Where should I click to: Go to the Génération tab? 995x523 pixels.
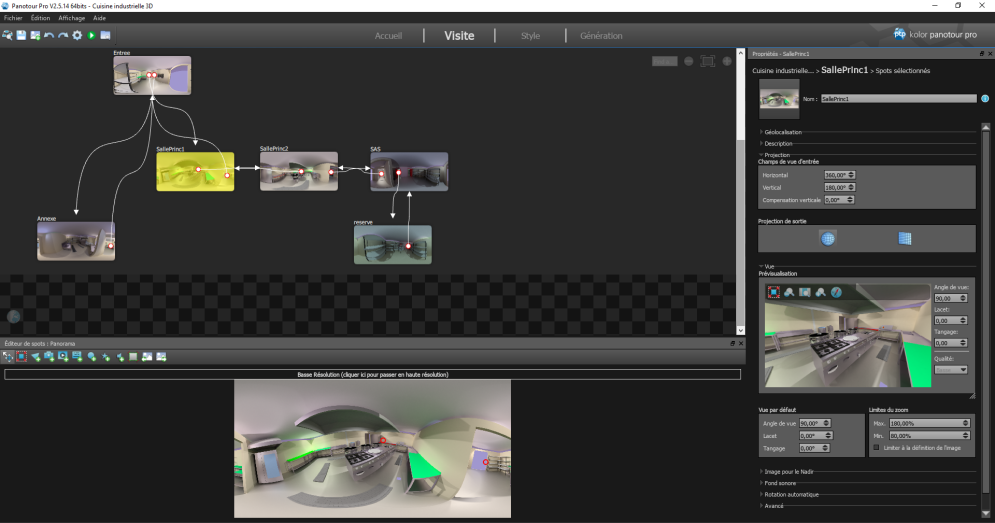[601, 36]
